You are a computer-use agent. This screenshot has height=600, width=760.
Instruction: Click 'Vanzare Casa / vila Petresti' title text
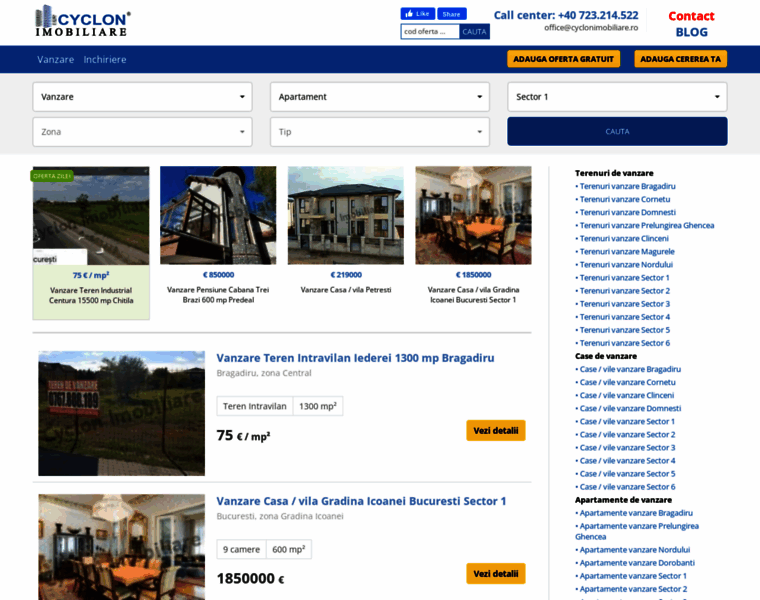click(346, 290)
